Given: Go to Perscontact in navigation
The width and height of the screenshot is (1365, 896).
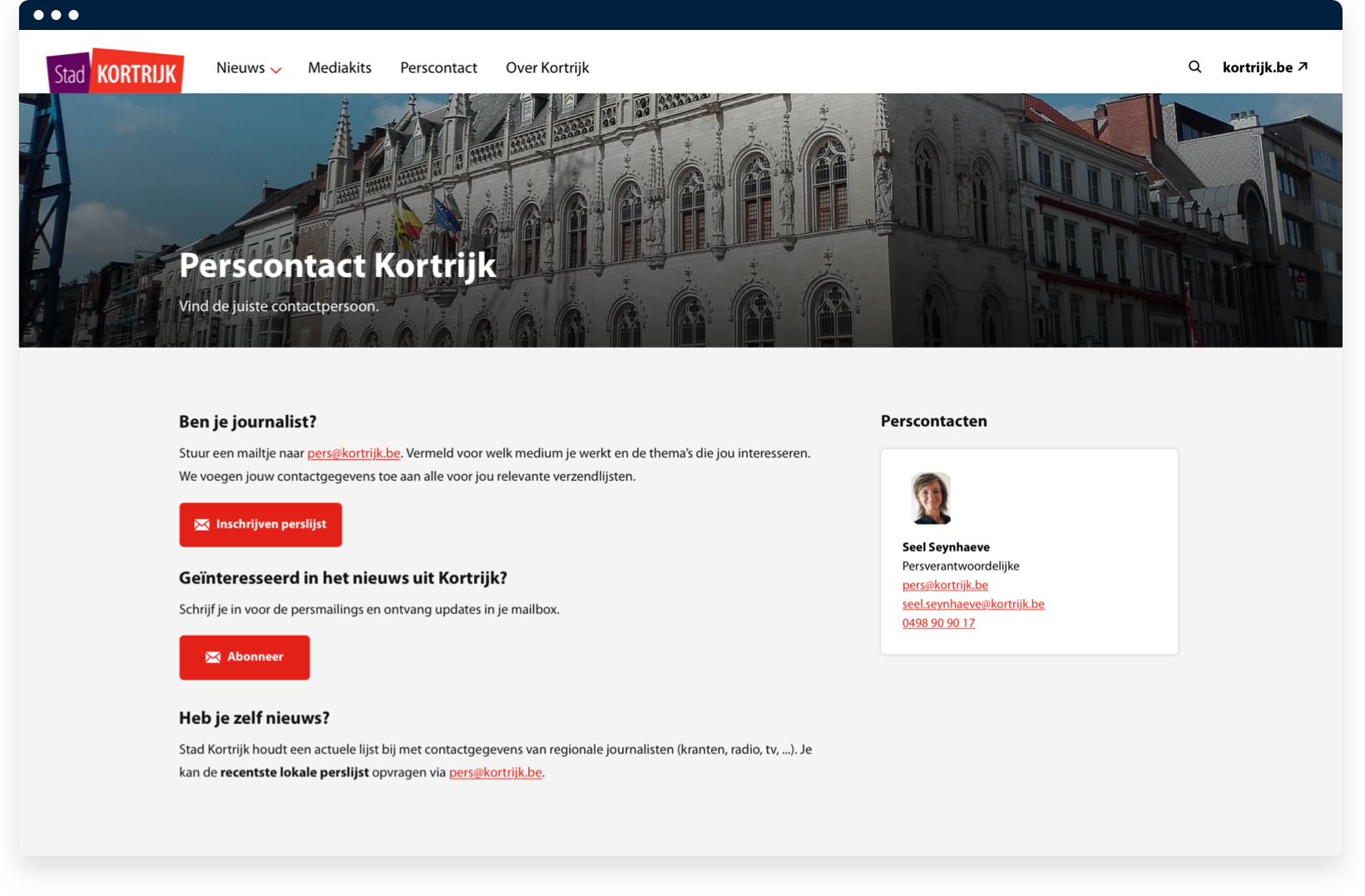Looking at the screenshot, I should click(x=438, y=68).
